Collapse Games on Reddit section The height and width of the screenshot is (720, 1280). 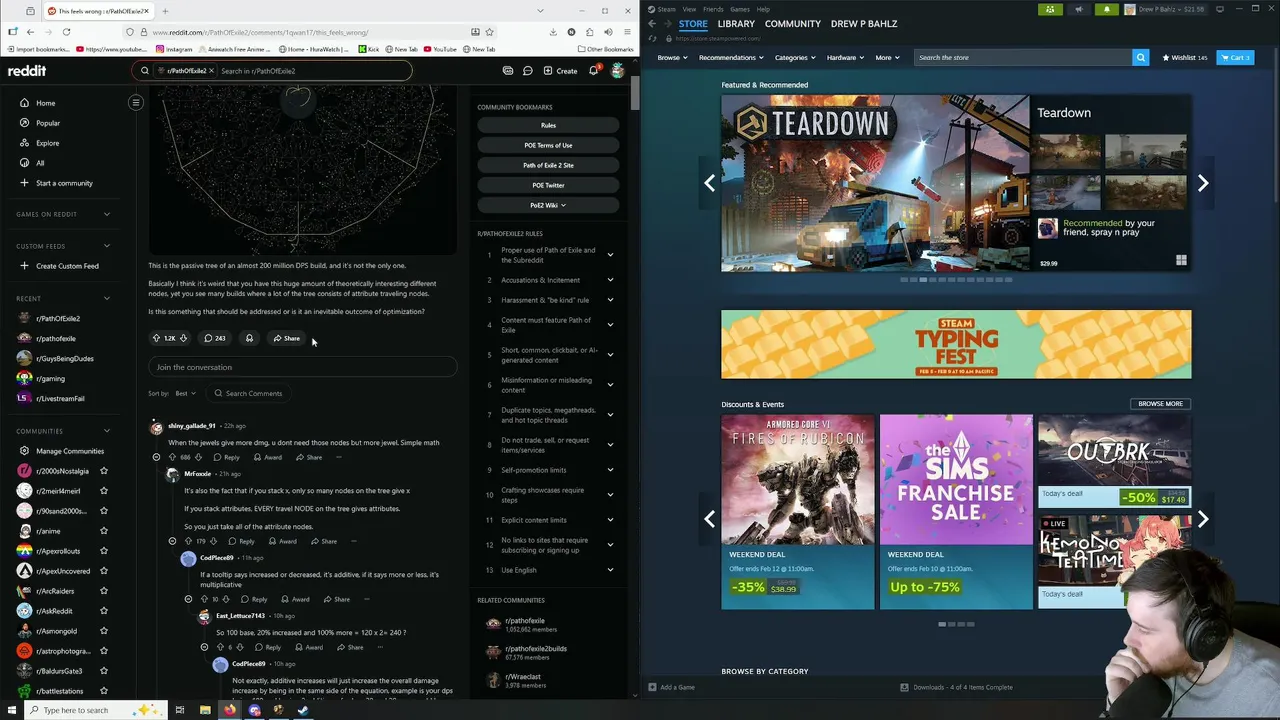click(107, 214)
